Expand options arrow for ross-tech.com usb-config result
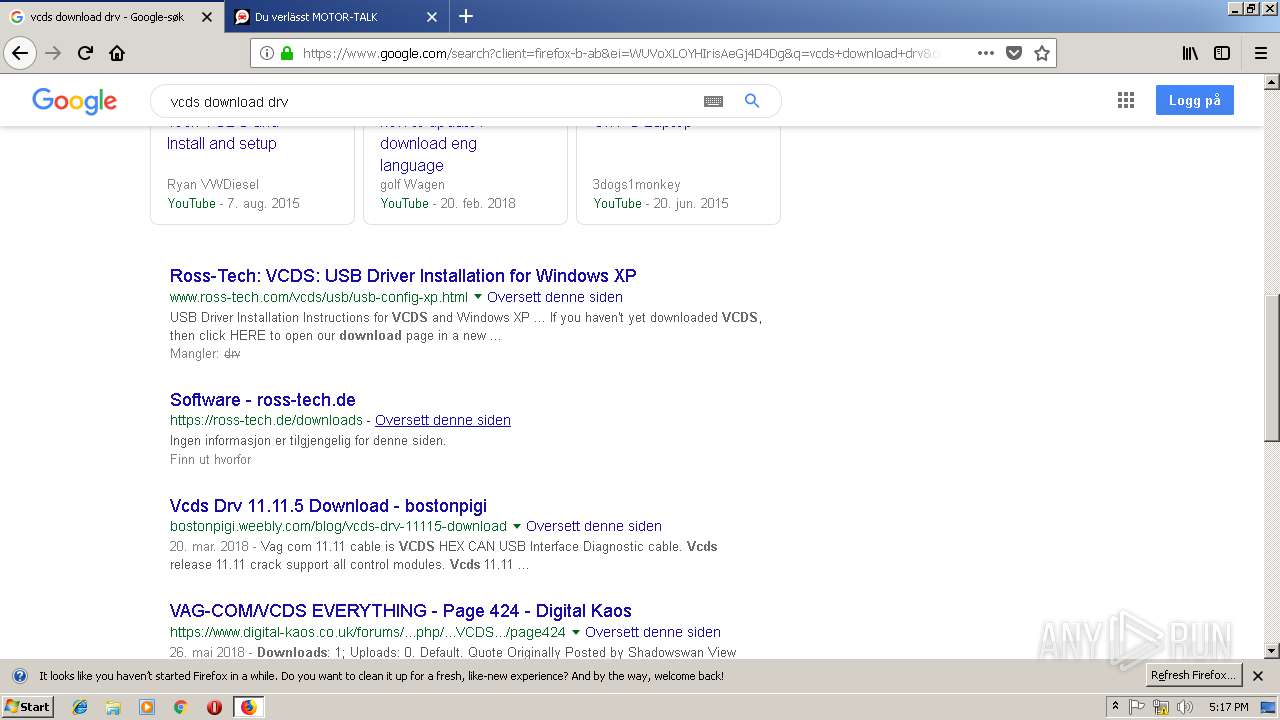This screenshot has height=720, width=1280. [477, 297]
